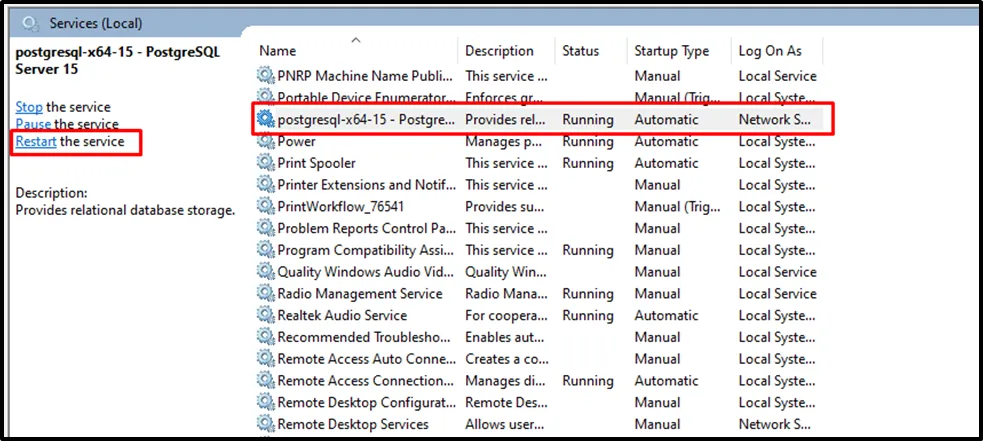Sort the list by Status column header

pos(580,51)
